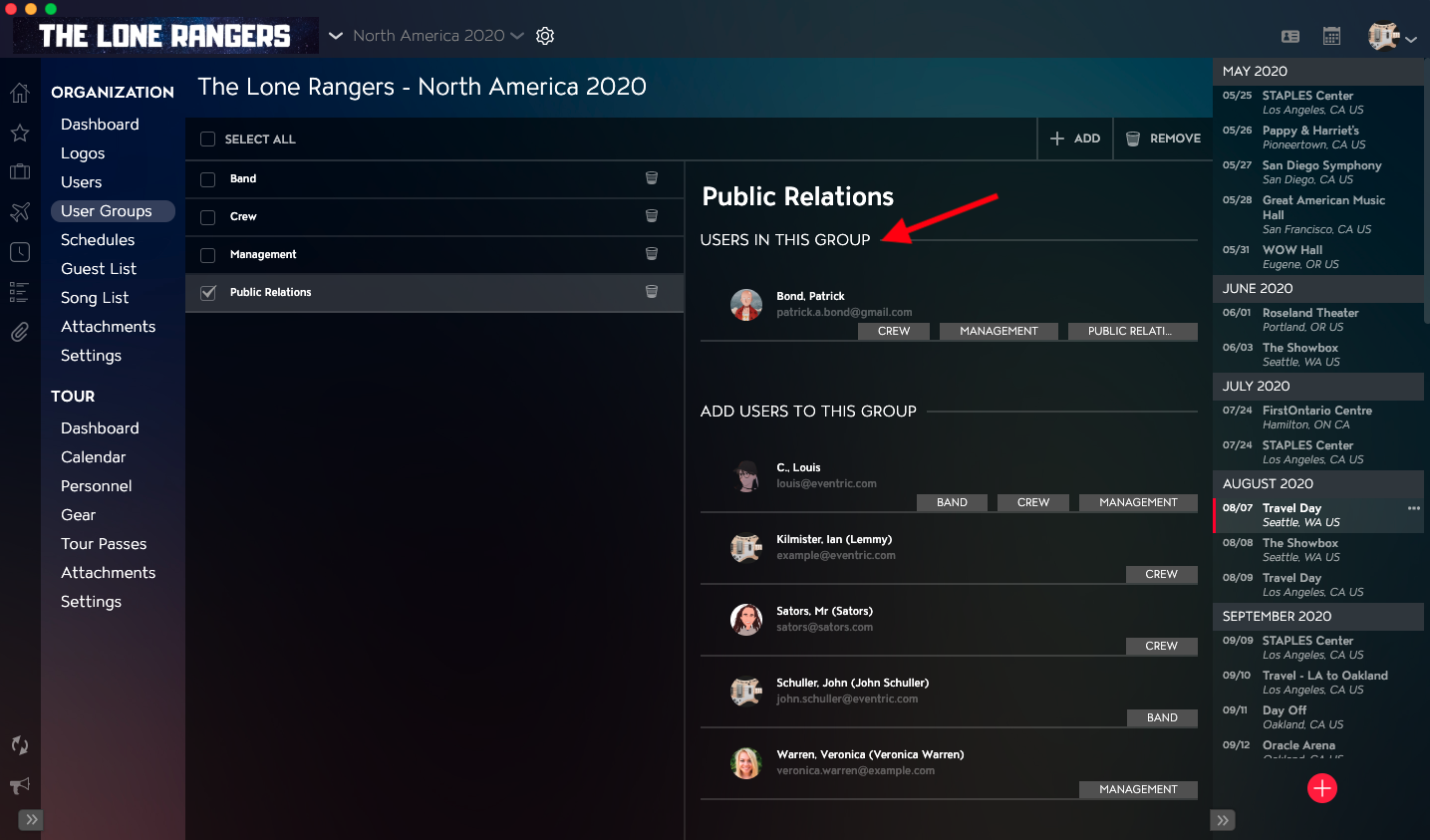Click Mr Sators' avatar
The height and width of the screenshot is (840, 1430).
point(746,620)
